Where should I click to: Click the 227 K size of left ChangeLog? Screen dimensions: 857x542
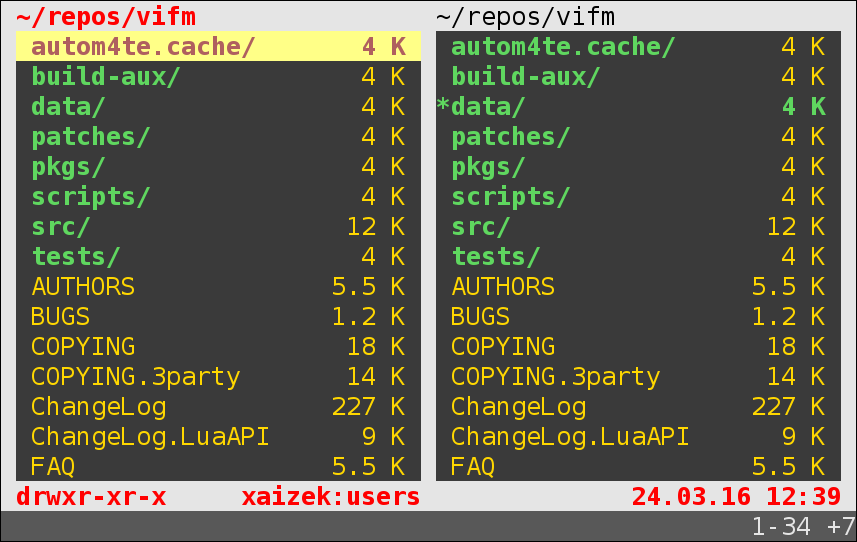pyautogui.click(x=369, y=407)
